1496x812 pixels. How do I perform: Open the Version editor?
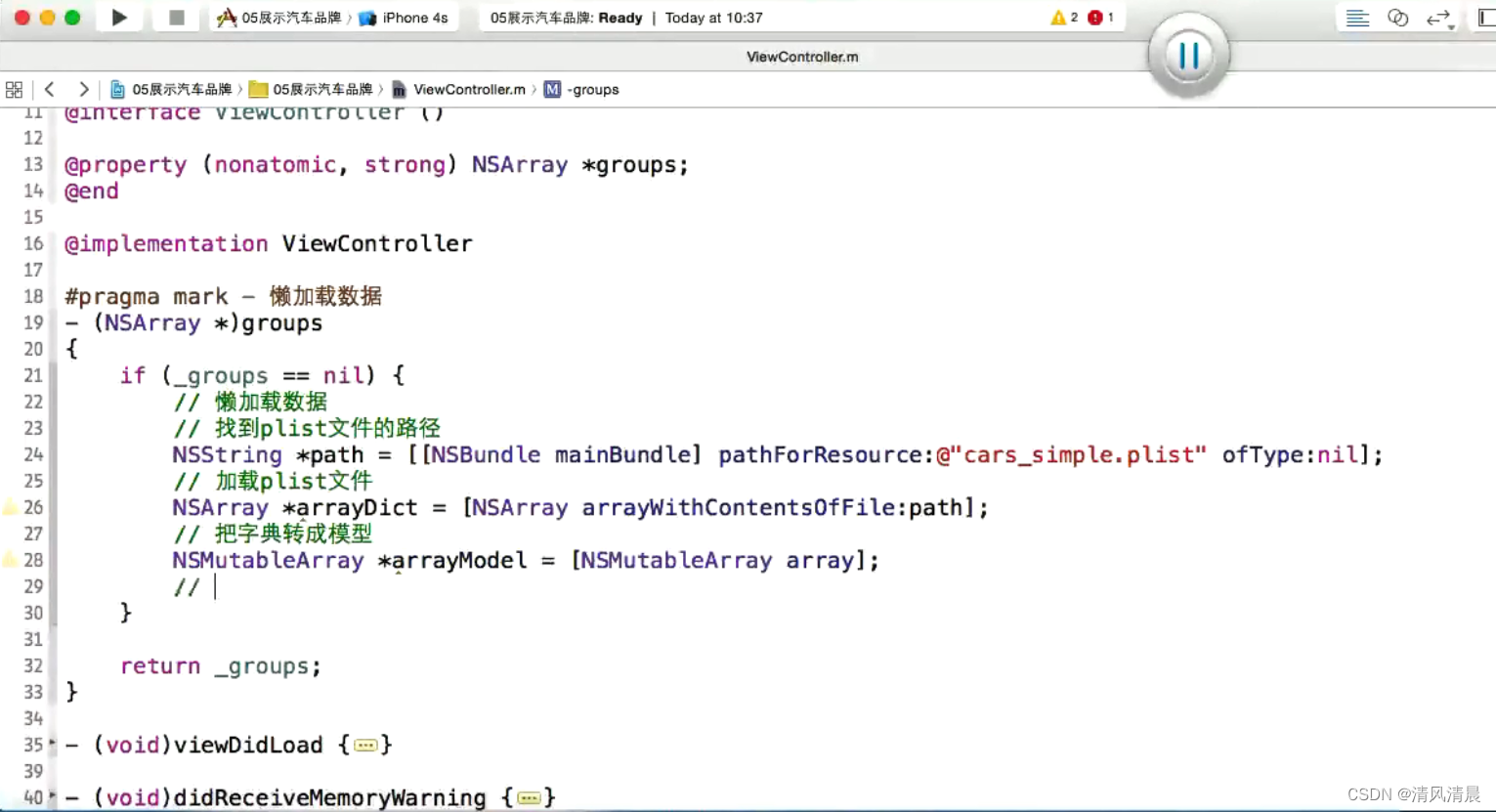(1439, 18)
